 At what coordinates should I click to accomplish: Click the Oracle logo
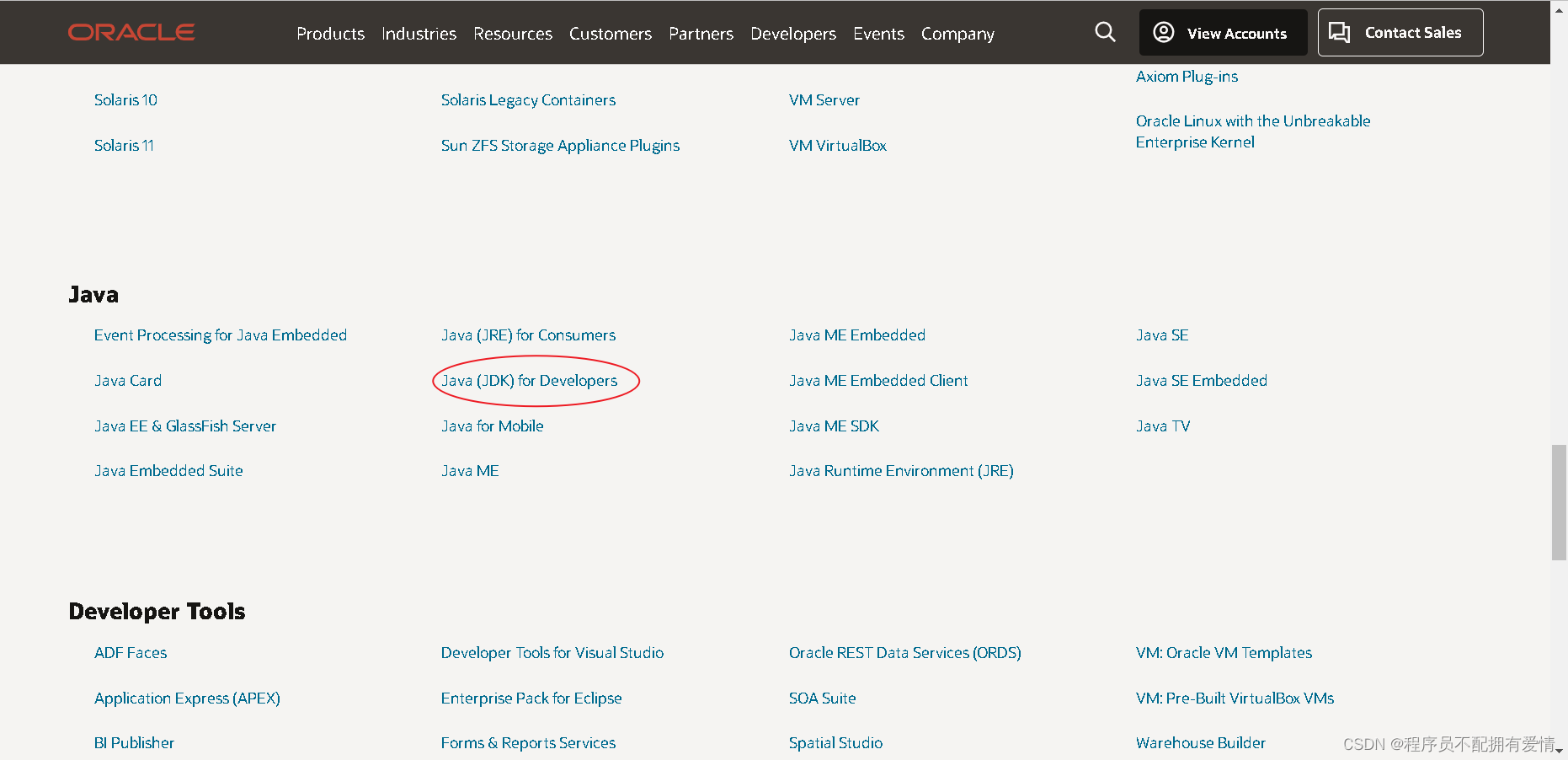click(131, 32)
